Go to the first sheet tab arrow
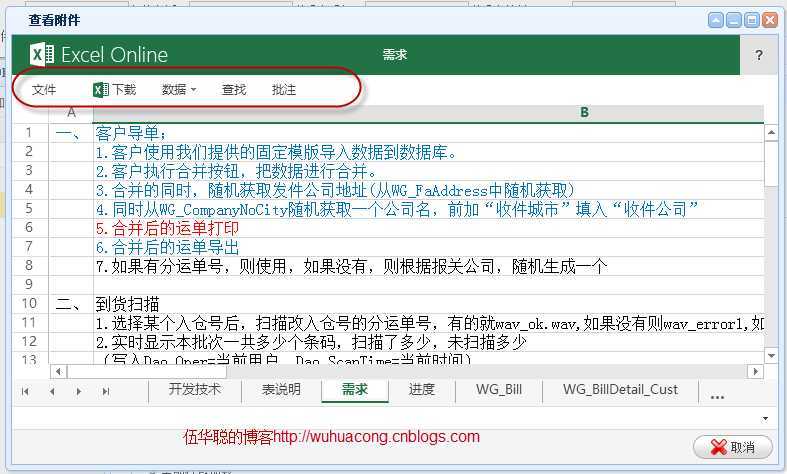The height and width of the screenshot is (474, 787). click(25, 391)
